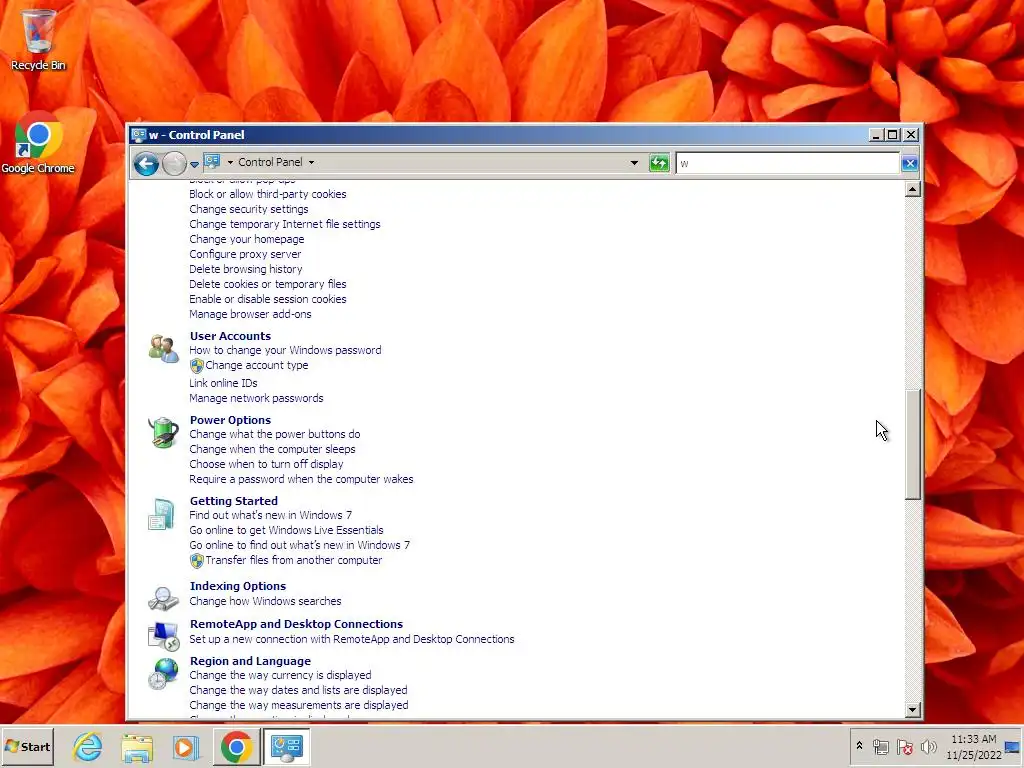
Task: Open Action Center flag icon in tray
Action: pos(904,747)
